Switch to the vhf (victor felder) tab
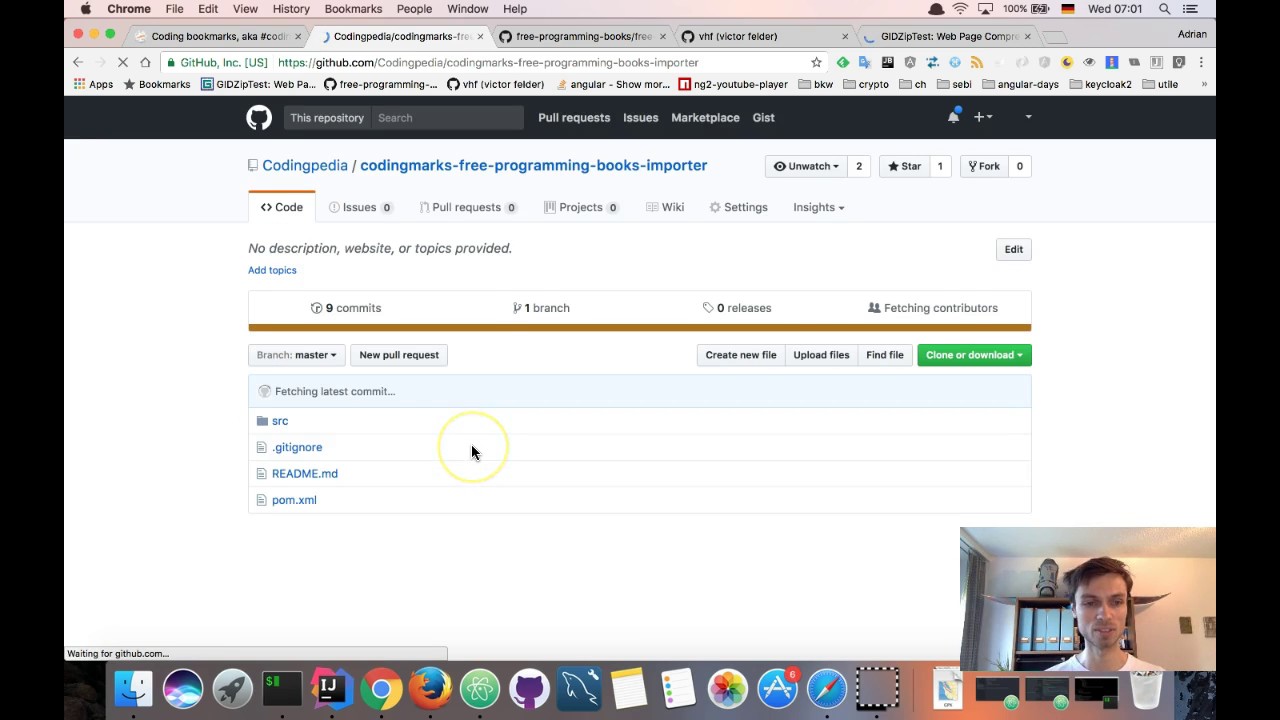 tap(766, 36)
